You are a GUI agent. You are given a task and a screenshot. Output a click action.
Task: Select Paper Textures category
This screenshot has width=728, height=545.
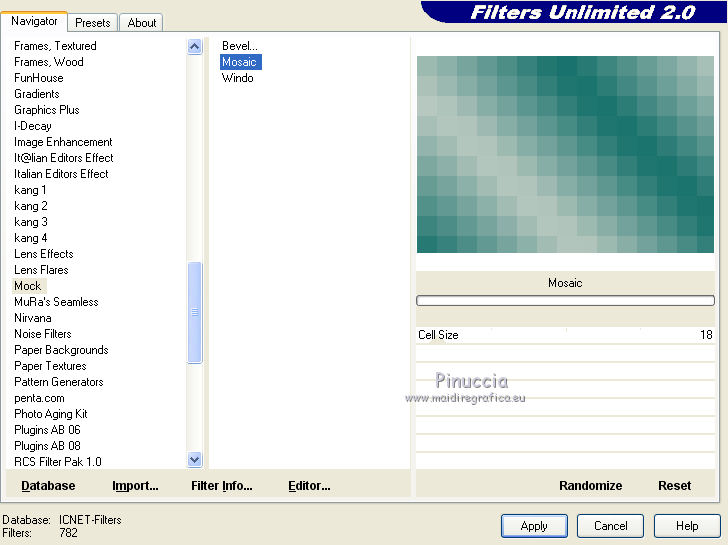50,366
